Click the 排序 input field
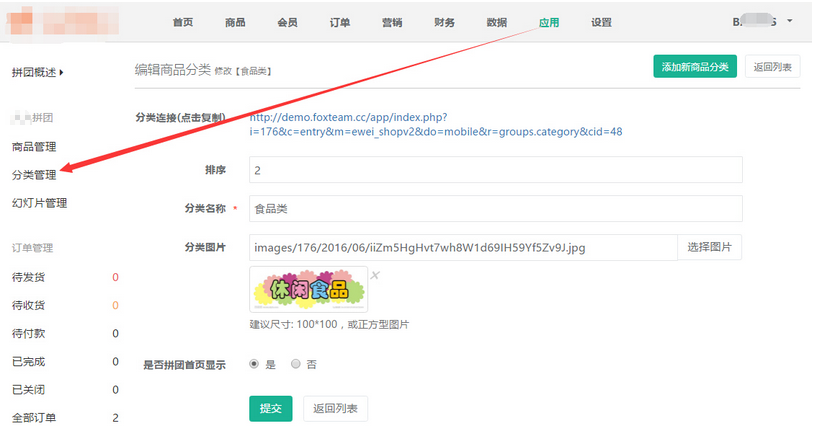 tap(495, 171)
